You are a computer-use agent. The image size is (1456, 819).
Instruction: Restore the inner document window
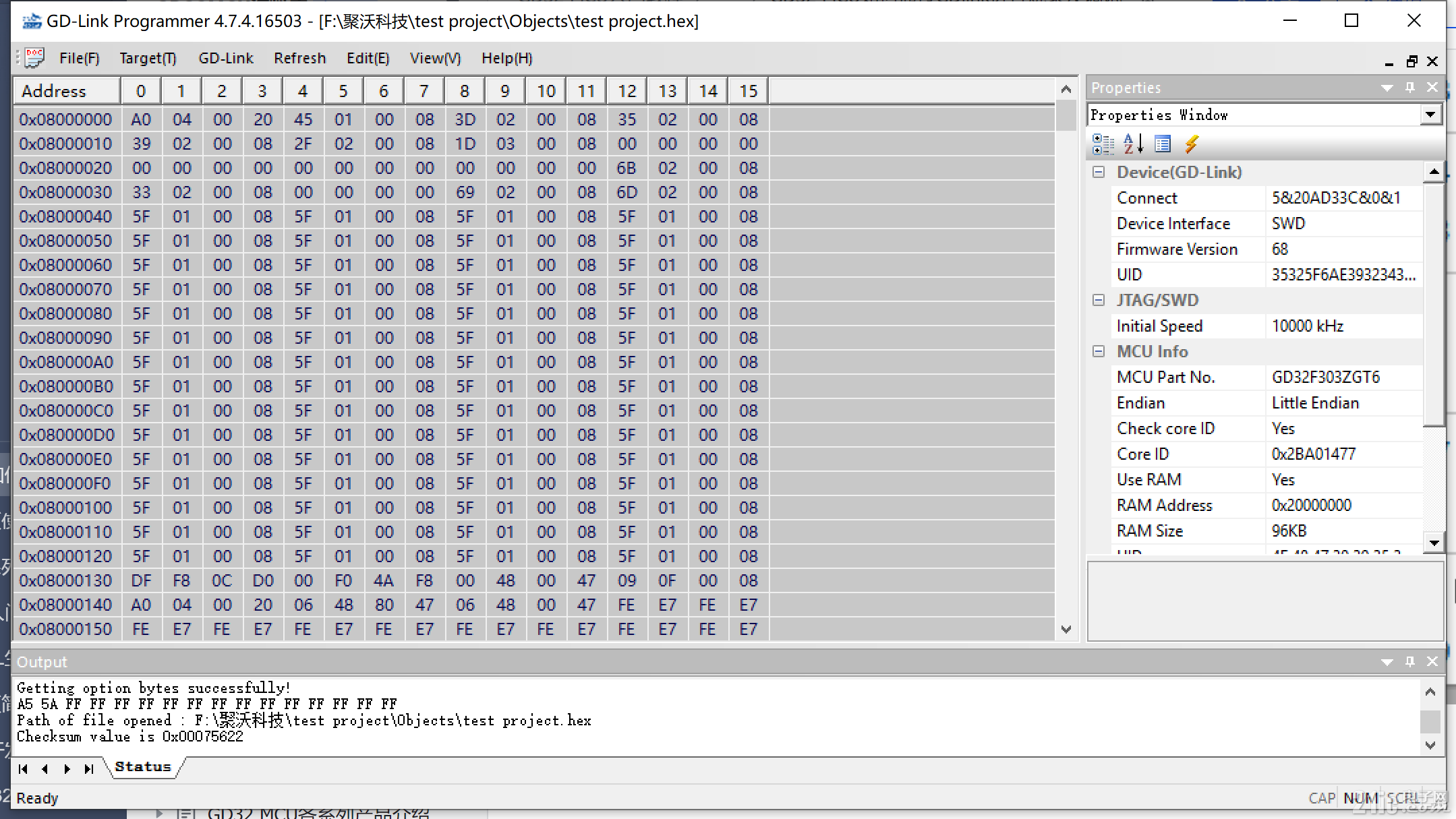click(x=1411, y=61)
